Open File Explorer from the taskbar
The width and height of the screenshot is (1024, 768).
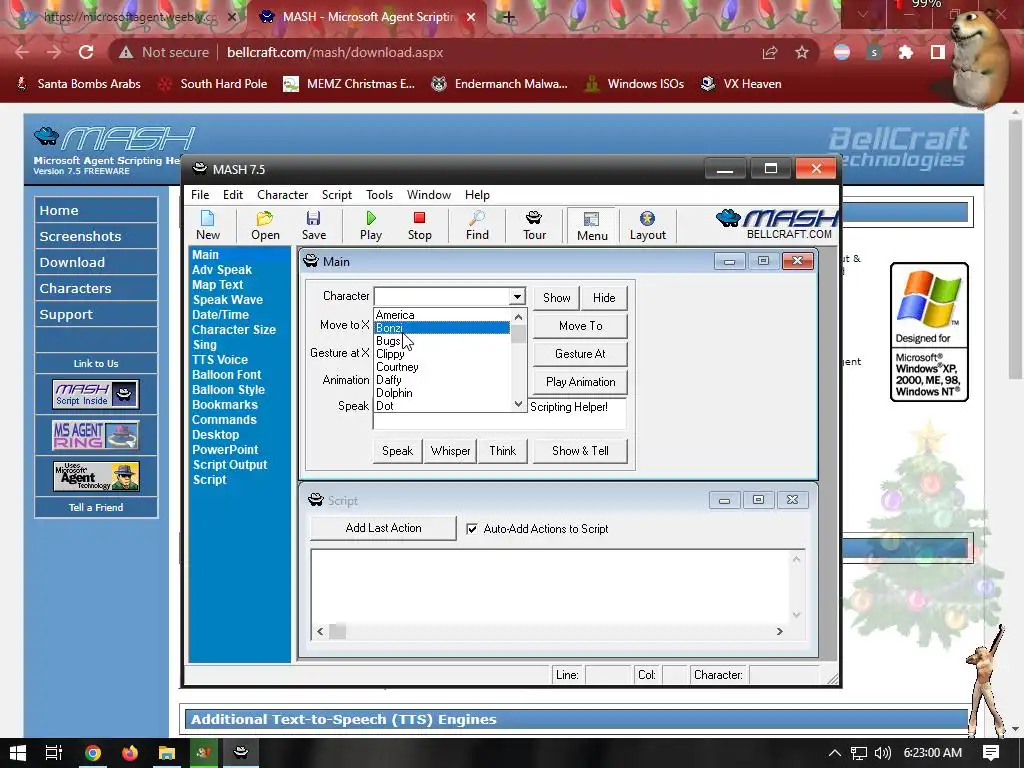tap(167, 753)
